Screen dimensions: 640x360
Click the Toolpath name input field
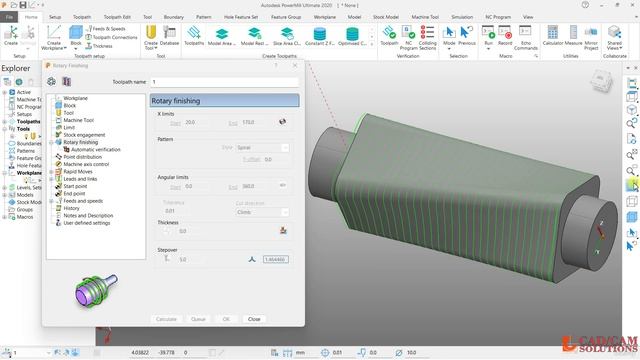click(224, 82)
